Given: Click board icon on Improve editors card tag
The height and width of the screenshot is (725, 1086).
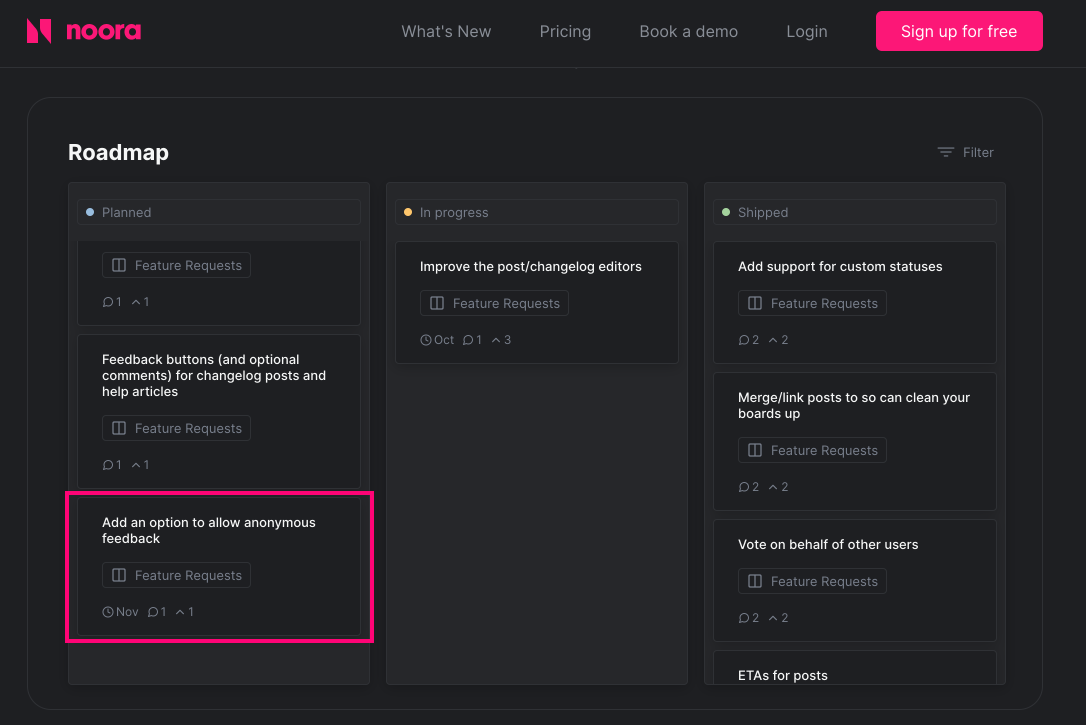Looking at the screenshot, I should [x=437, y=303].
